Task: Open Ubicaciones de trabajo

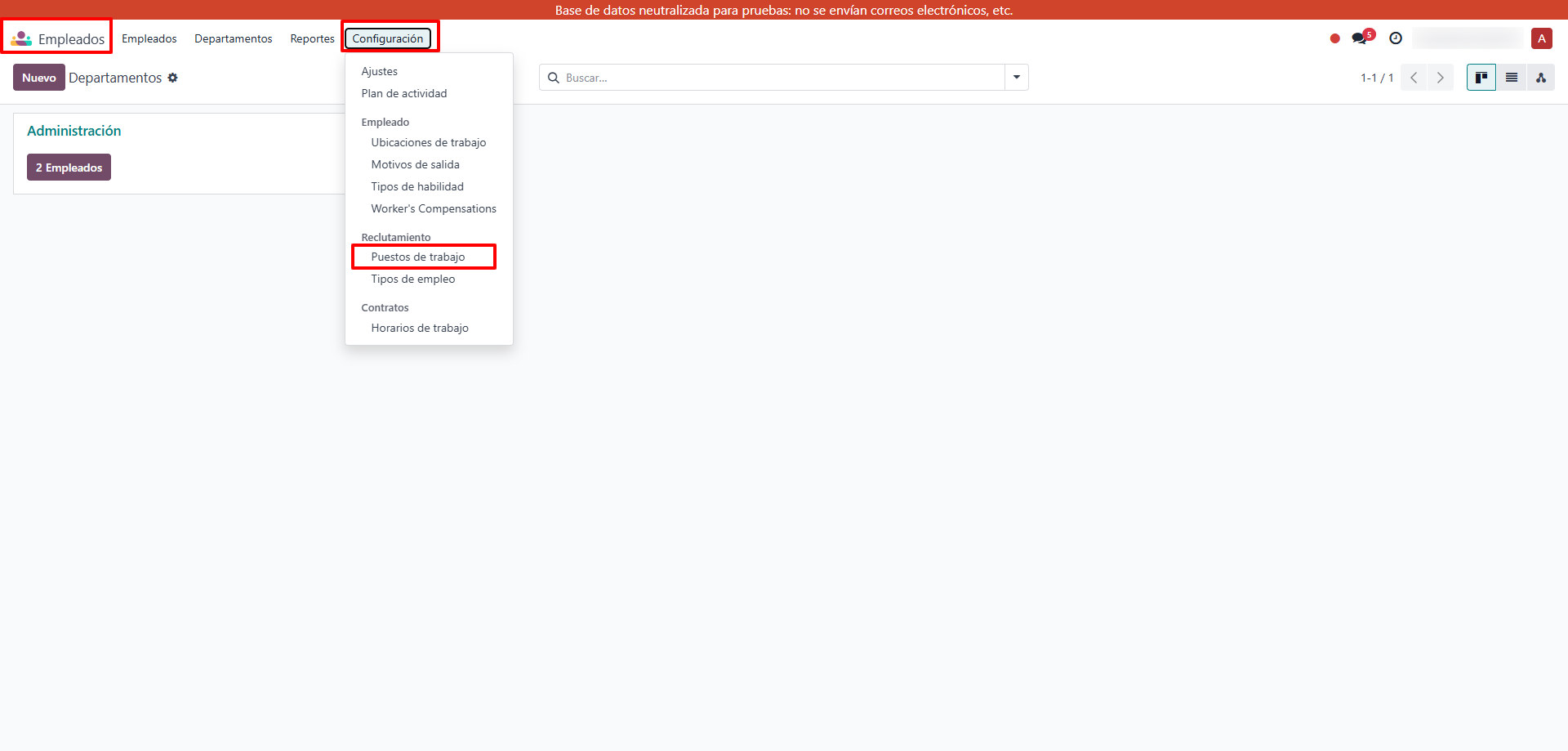Action: point(429,142)
